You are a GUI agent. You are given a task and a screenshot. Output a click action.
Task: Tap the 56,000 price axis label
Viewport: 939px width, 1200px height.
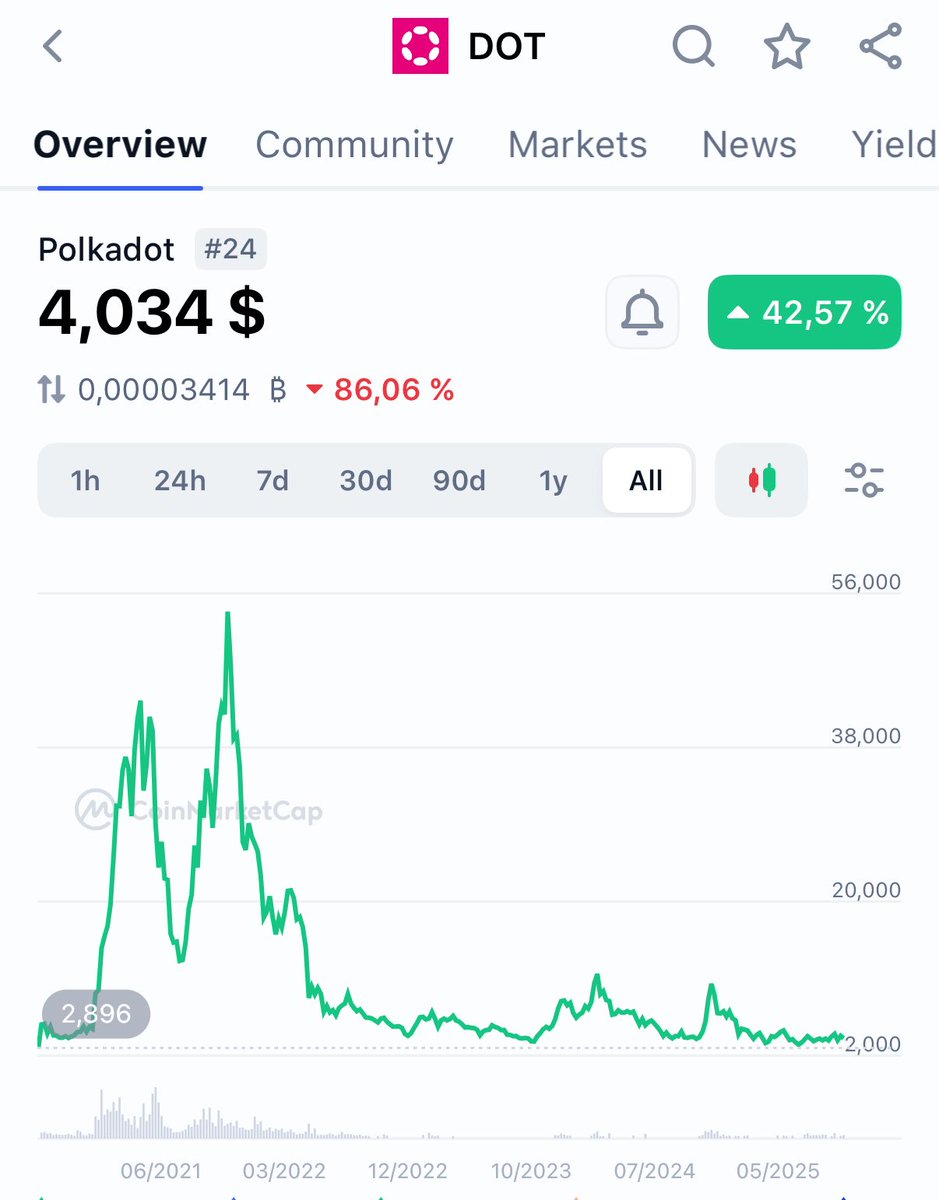pyautogui.click(x=866, y=582)
